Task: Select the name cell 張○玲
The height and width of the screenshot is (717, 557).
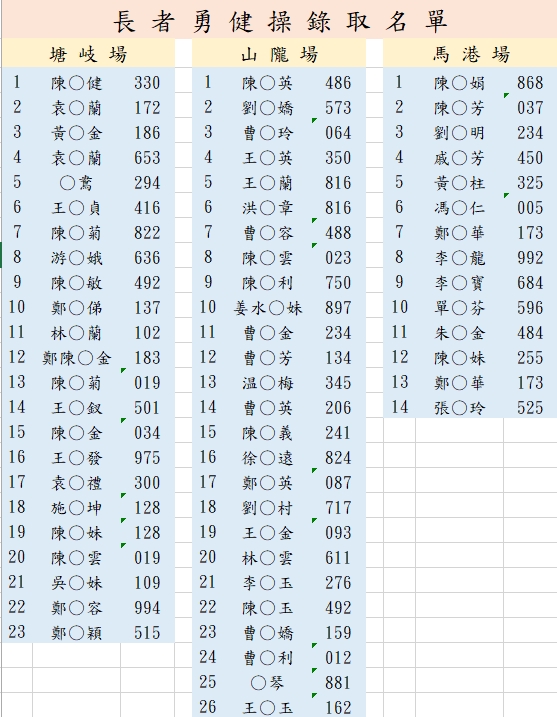Action: (459, 407)
